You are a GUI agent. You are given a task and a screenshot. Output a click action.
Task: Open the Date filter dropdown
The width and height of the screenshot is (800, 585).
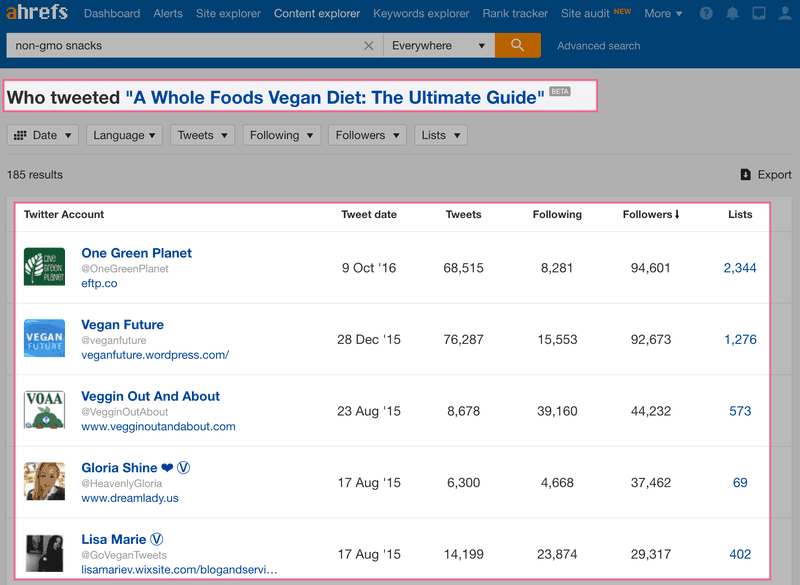(43, 135)
